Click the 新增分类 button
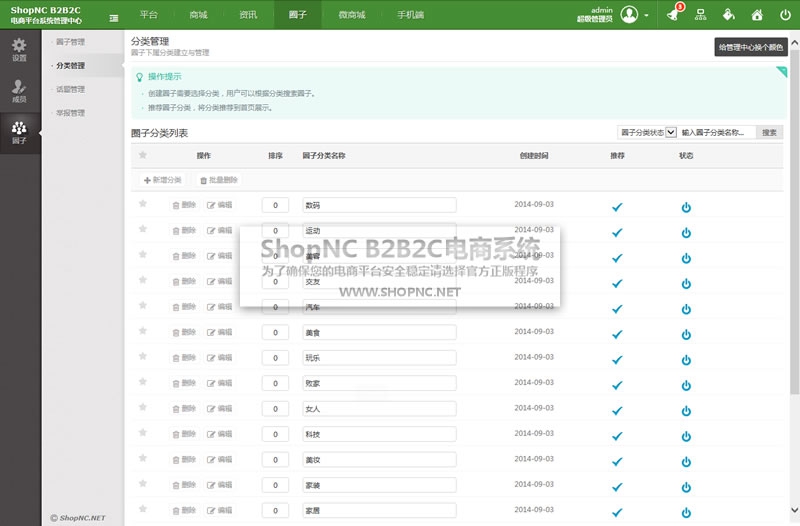This screenshot has width=800, height=526. tap(163, 180)
